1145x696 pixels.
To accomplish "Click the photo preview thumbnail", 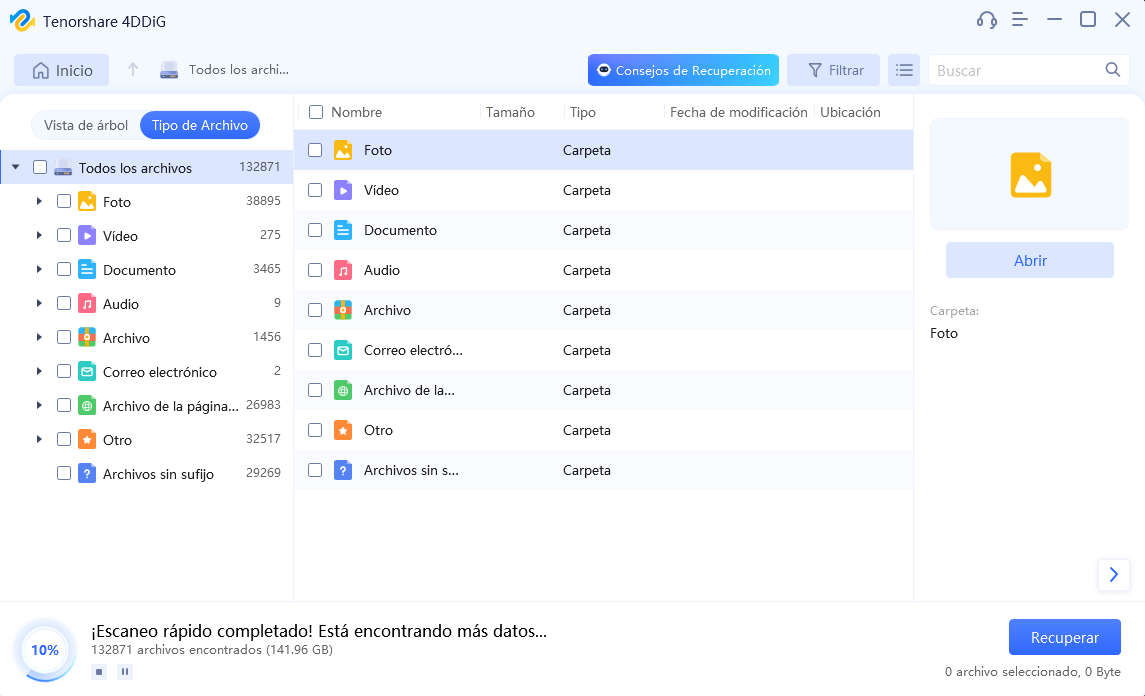I will tap(1030, 175).
